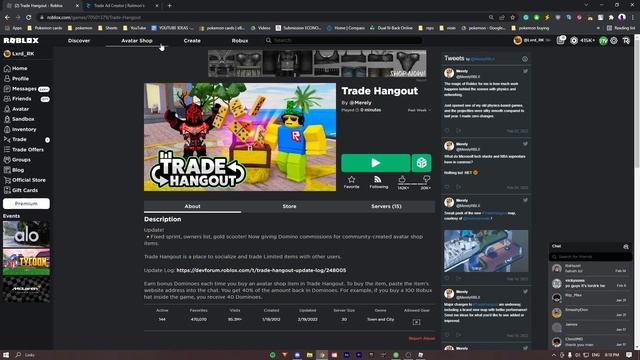Viewport: 640px width, 360px height.
Task: Reload the browser page
Action: click(29, 18)
